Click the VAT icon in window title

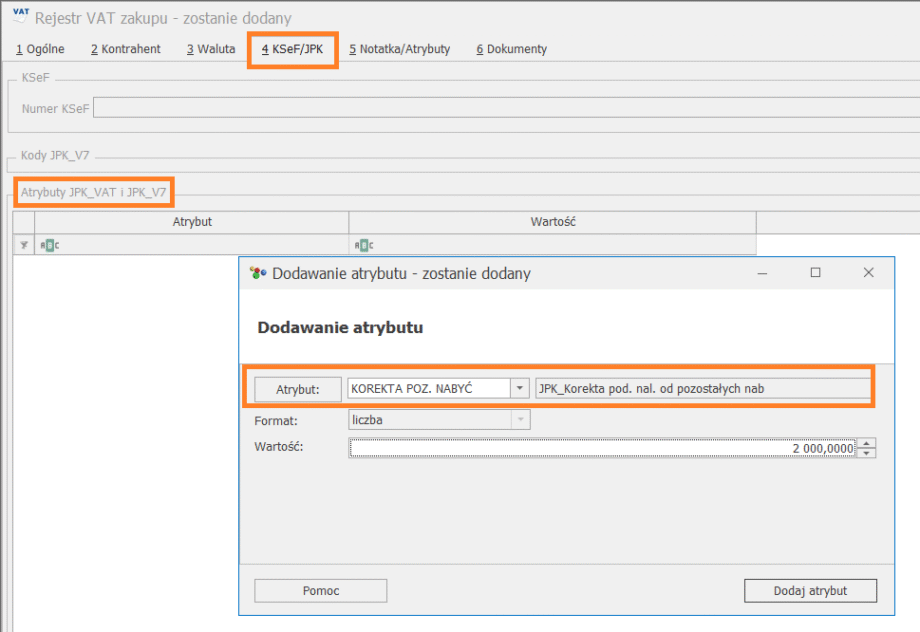[x=20, y=17]
